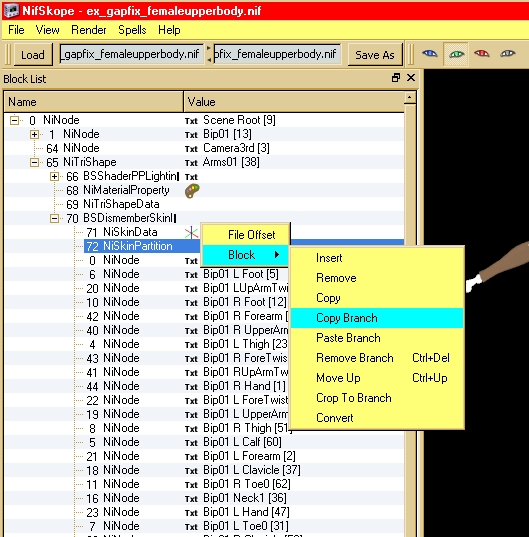Select Crop To Branch in the submenu
Viewport: 529px width, 537px height.
point(377,398)
